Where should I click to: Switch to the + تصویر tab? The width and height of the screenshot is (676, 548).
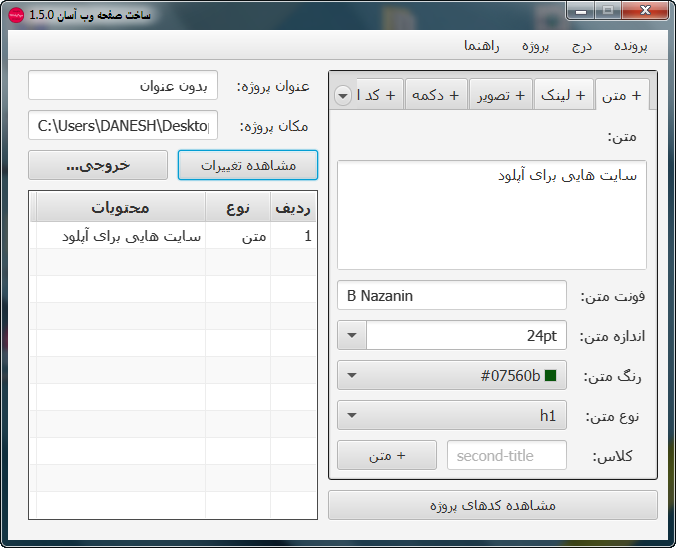[x=501, y=94]
